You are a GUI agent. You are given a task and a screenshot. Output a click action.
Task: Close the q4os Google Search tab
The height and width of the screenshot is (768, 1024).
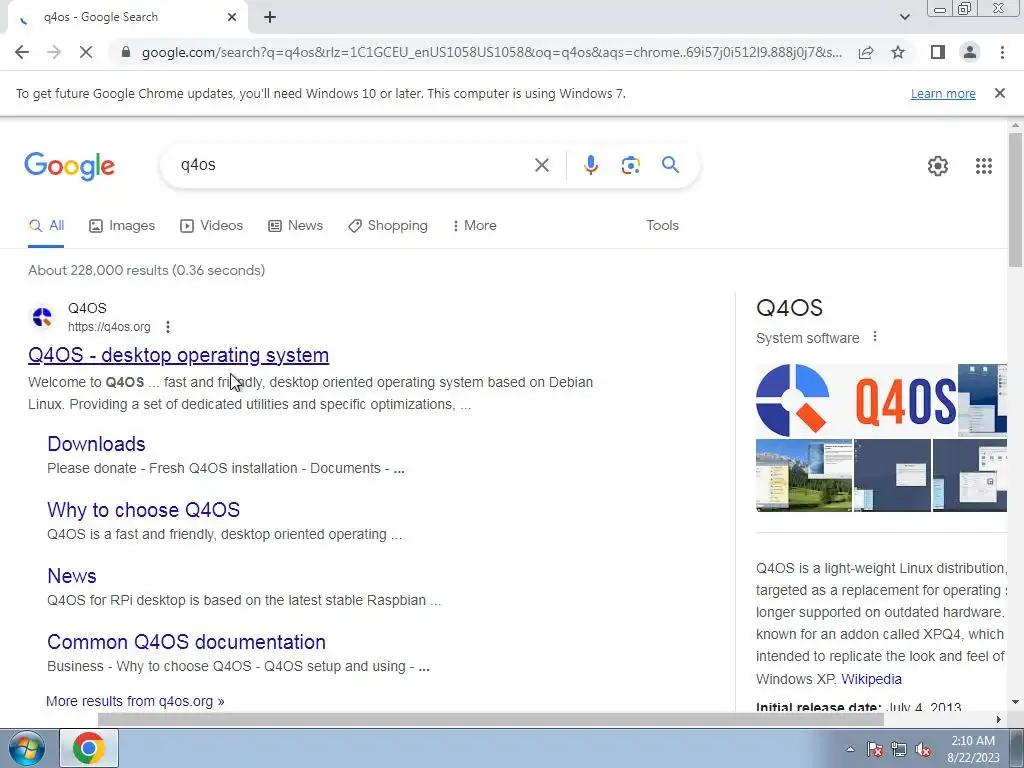232,17
